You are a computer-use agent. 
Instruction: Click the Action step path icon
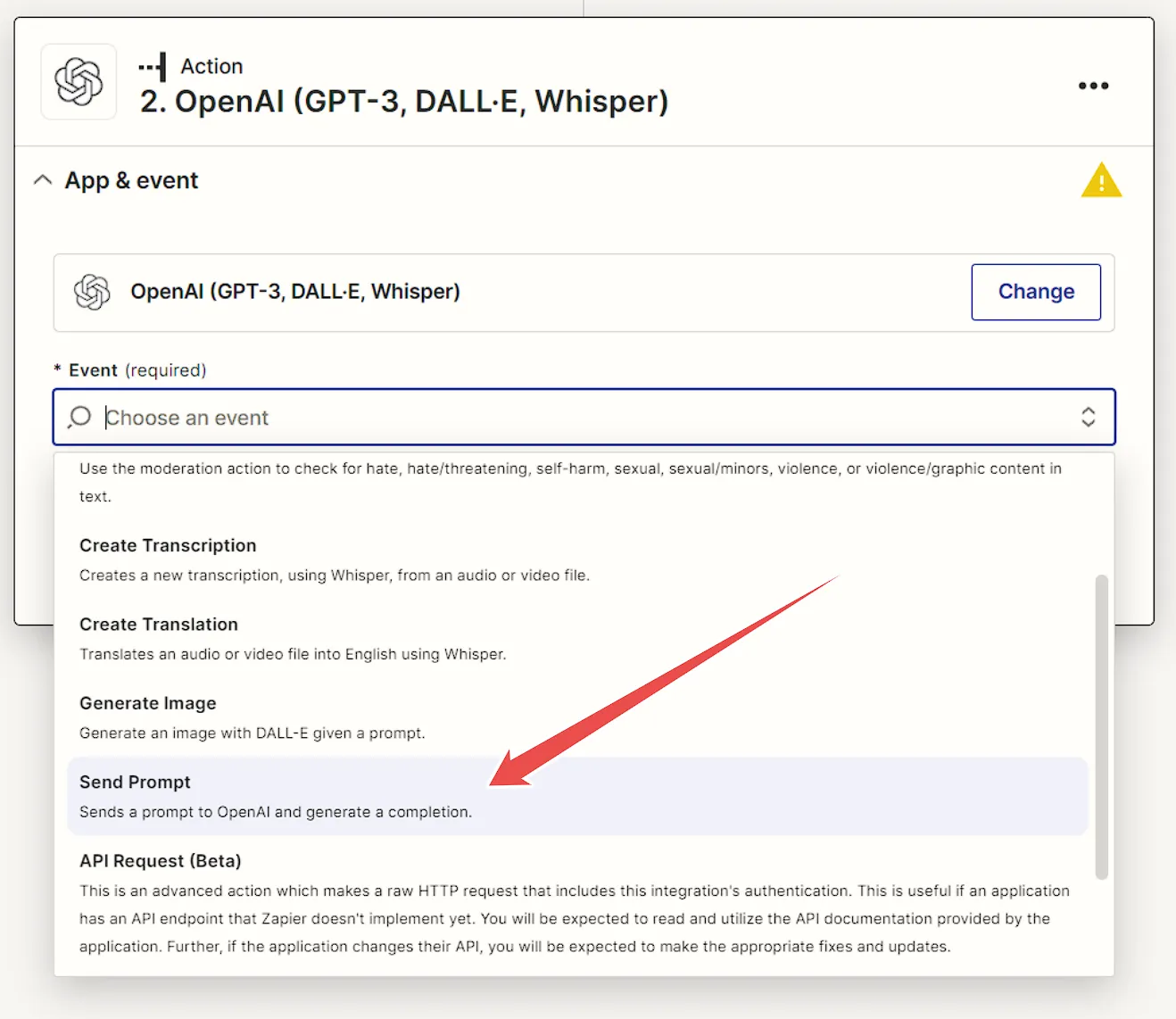(x=153, y=67)
